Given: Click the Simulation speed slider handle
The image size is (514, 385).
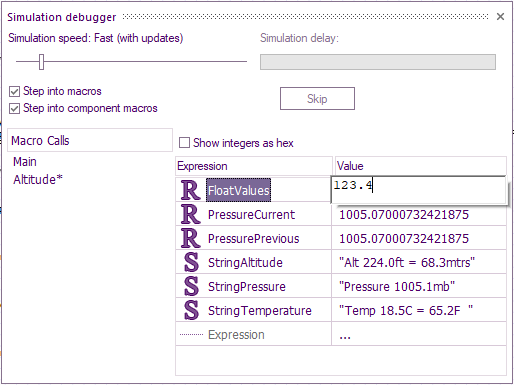Looking at the screenshot, I should click(x=41, y=62).
